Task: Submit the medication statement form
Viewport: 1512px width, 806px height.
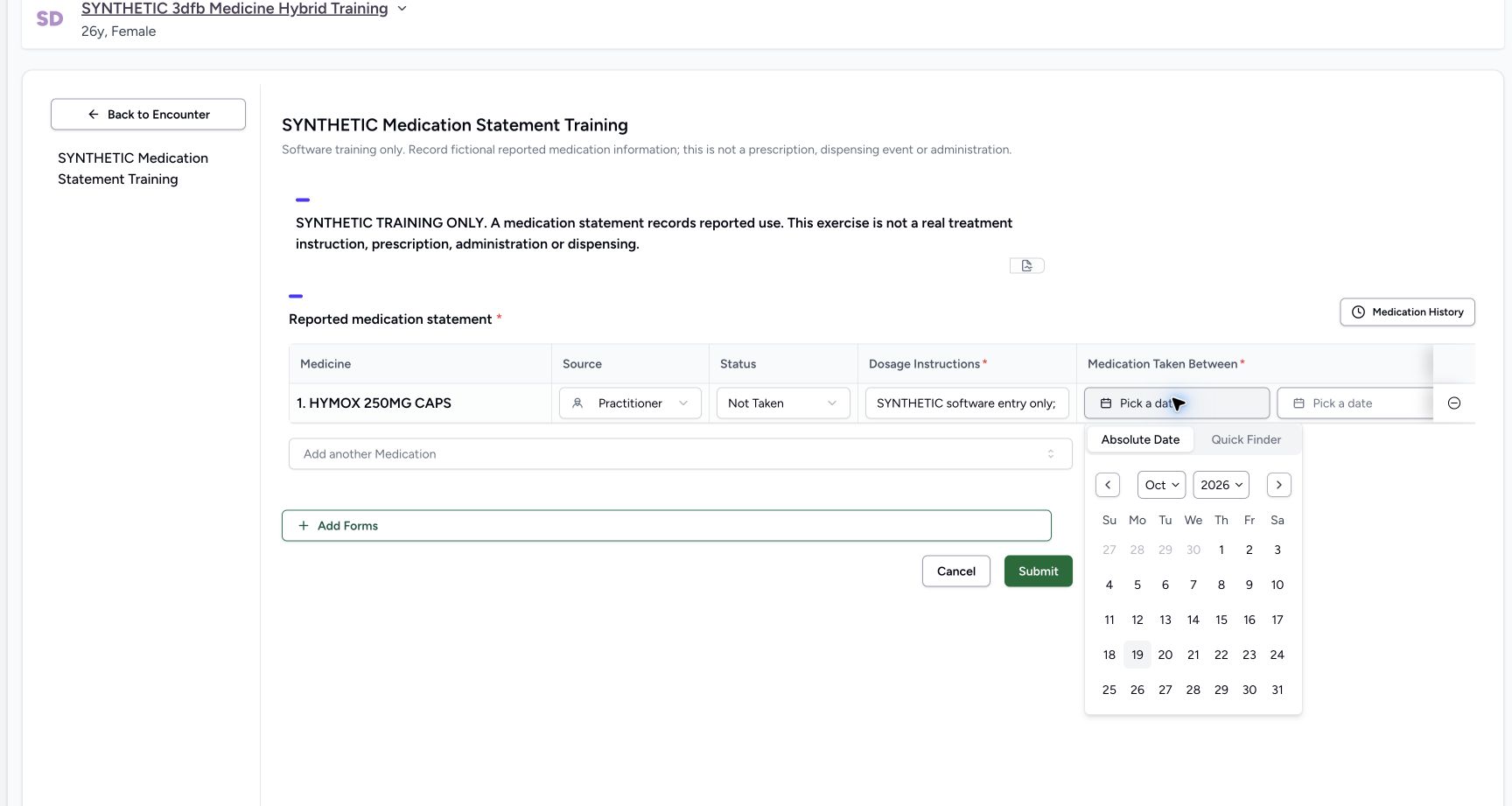Action: (1038, 571)
